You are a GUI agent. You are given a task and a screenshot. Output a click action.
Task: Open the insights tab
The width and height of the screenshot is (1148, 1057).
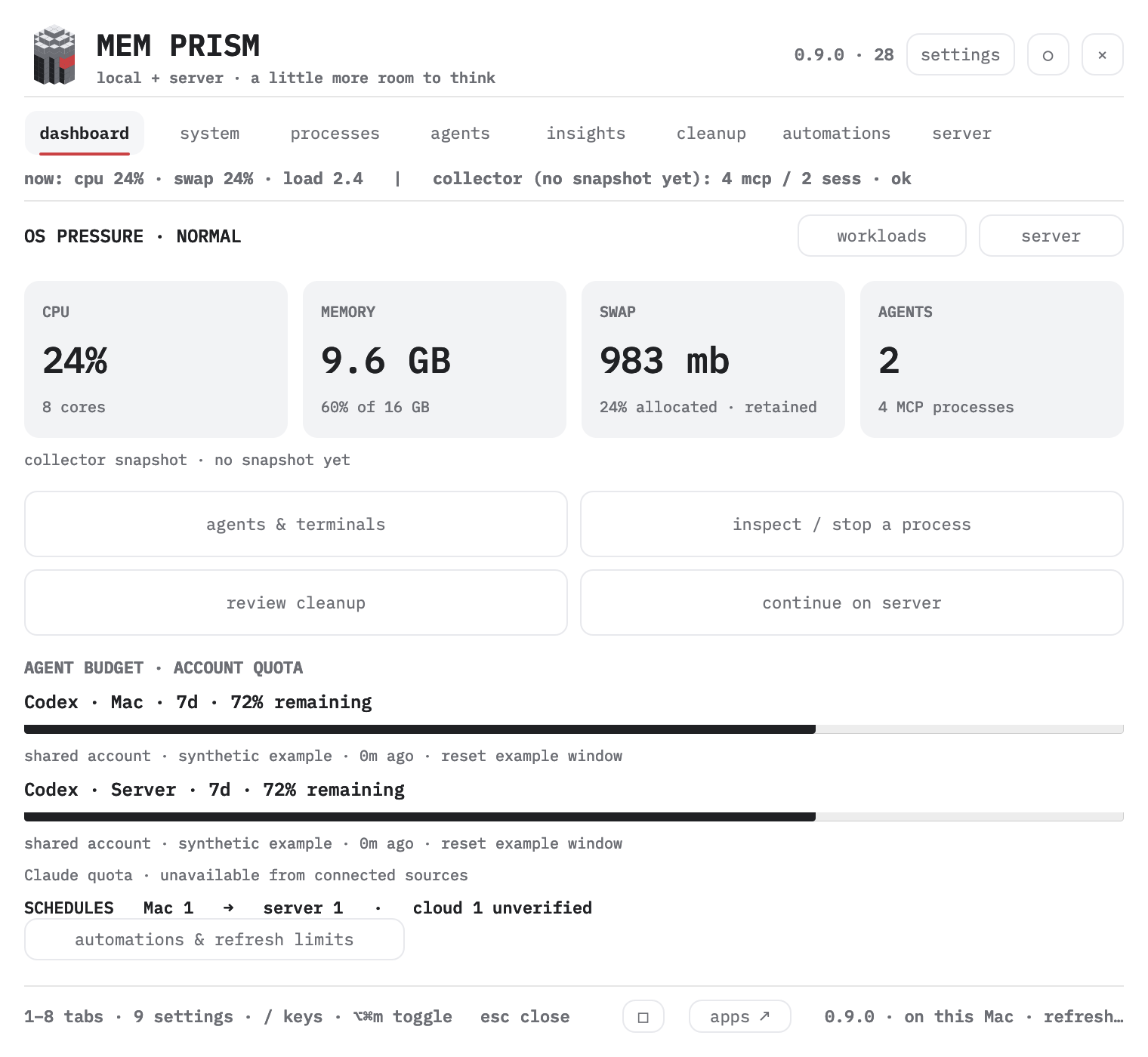[586, 134]
